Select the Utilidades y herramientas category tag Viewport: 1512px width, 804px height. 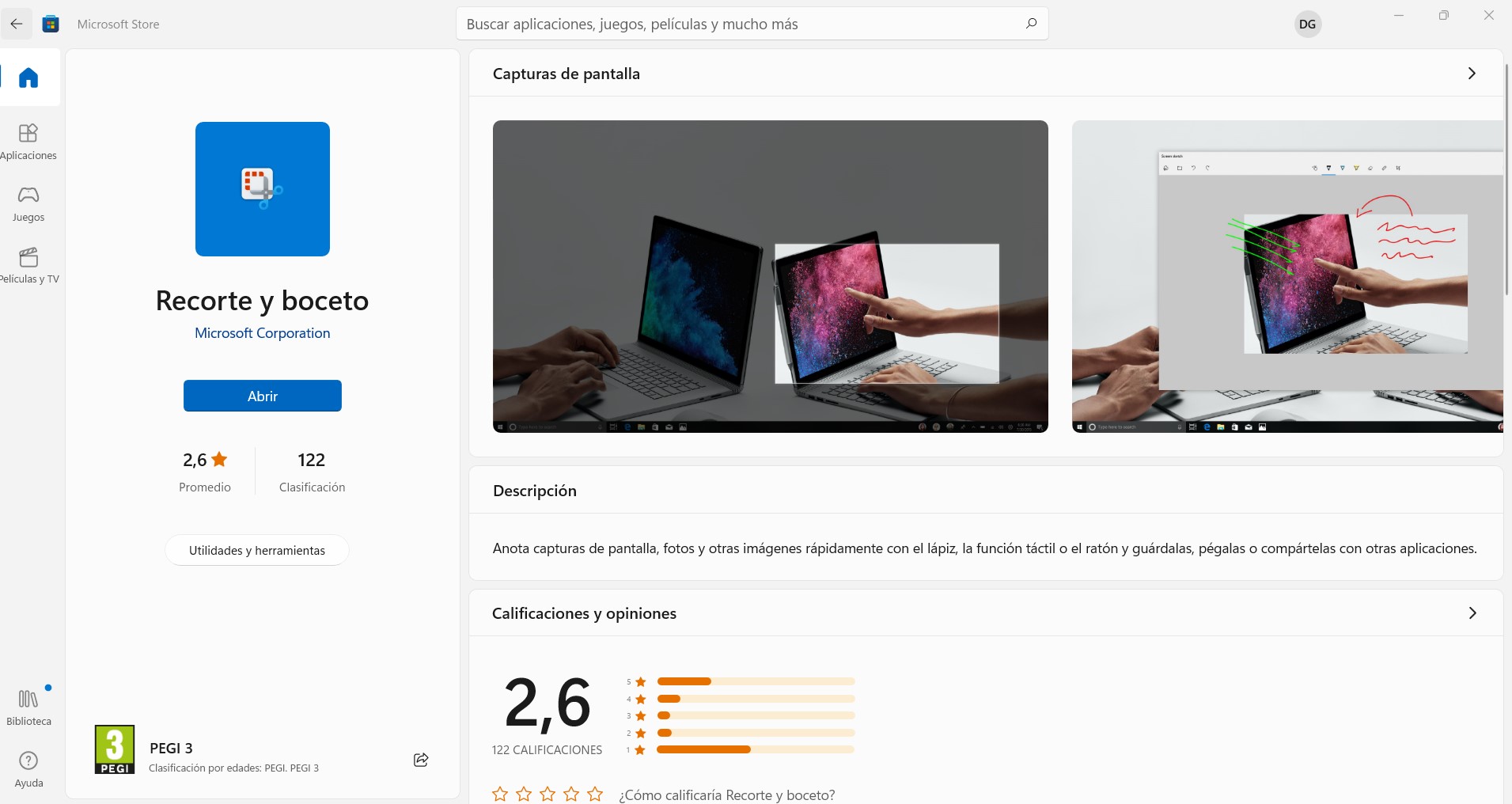coord(257,550)
